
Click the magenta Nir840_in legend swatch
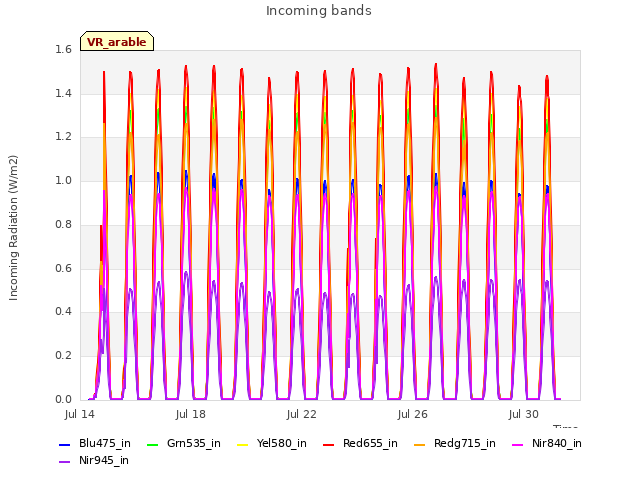click(518, 444)
